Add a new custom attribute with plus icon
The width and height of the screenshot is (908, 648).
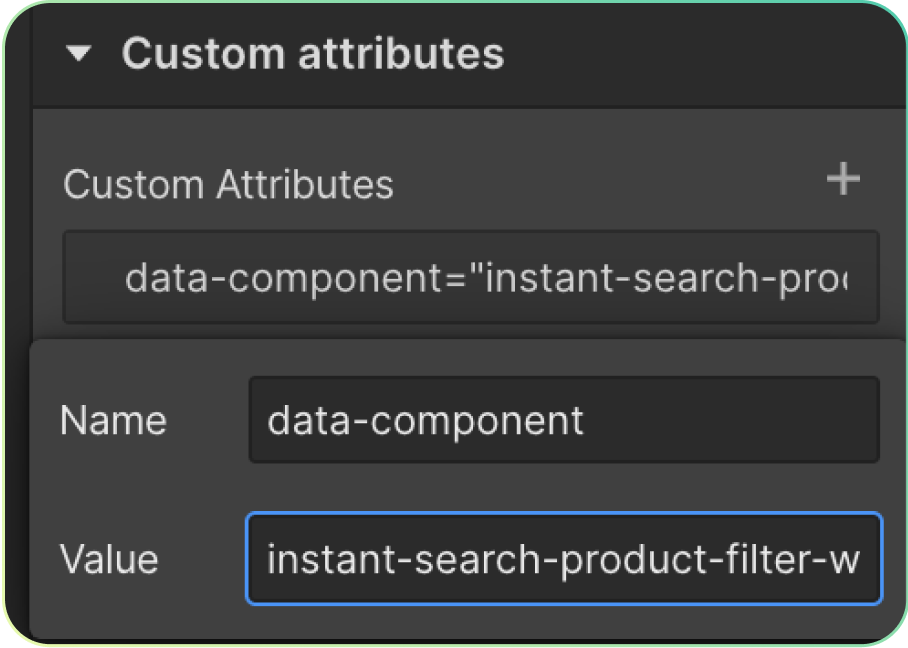point(843,180)
